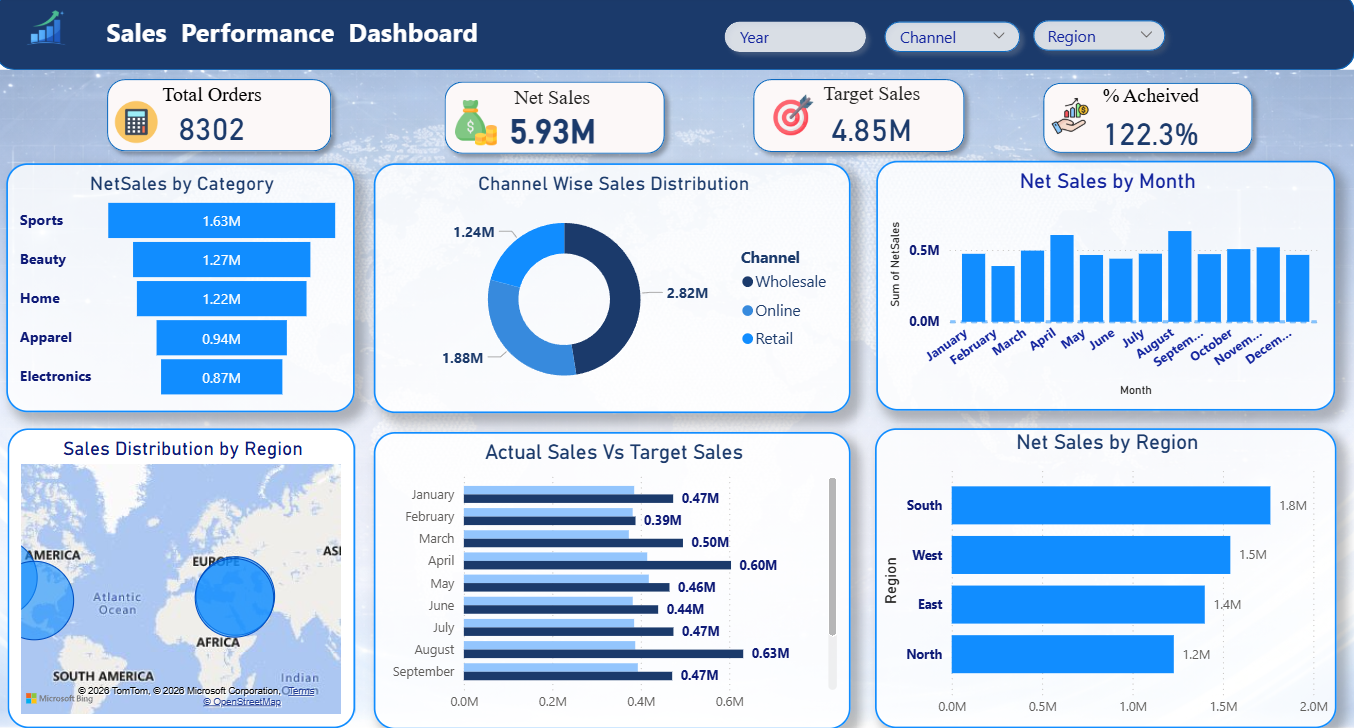
Task: Click the Sales Performance Dashboard title
Action: (292, 33)
